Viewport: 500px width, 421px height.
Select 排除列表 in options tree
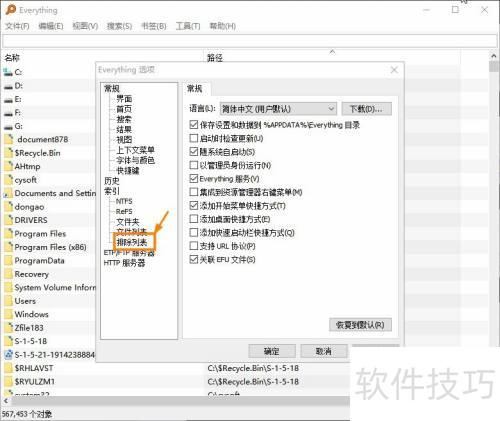coord(132,242)
